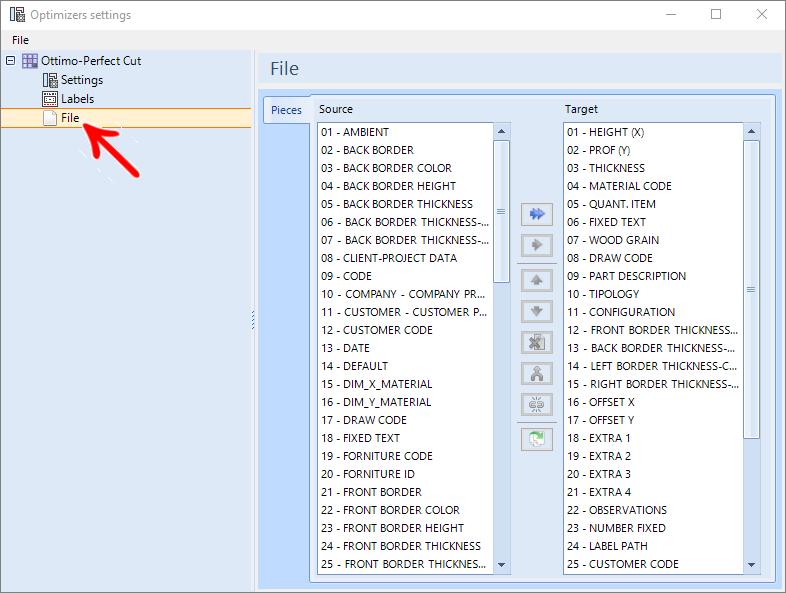
Task: Click the green refresh/restore button
Action: click(x=537, y=440)
